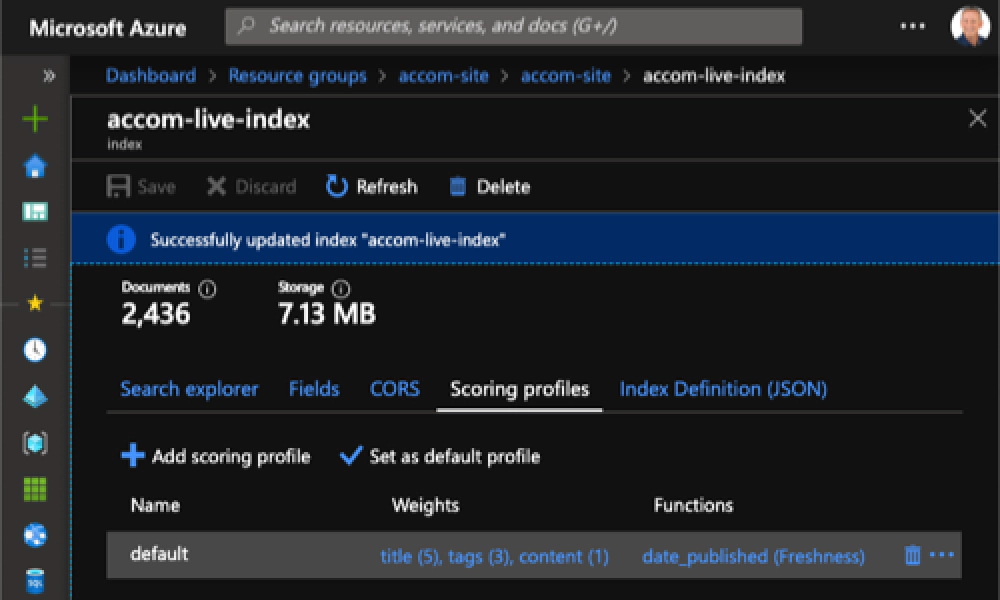
Task: Open the More actions ellipsis in the top bar
Action: [912, 26]
